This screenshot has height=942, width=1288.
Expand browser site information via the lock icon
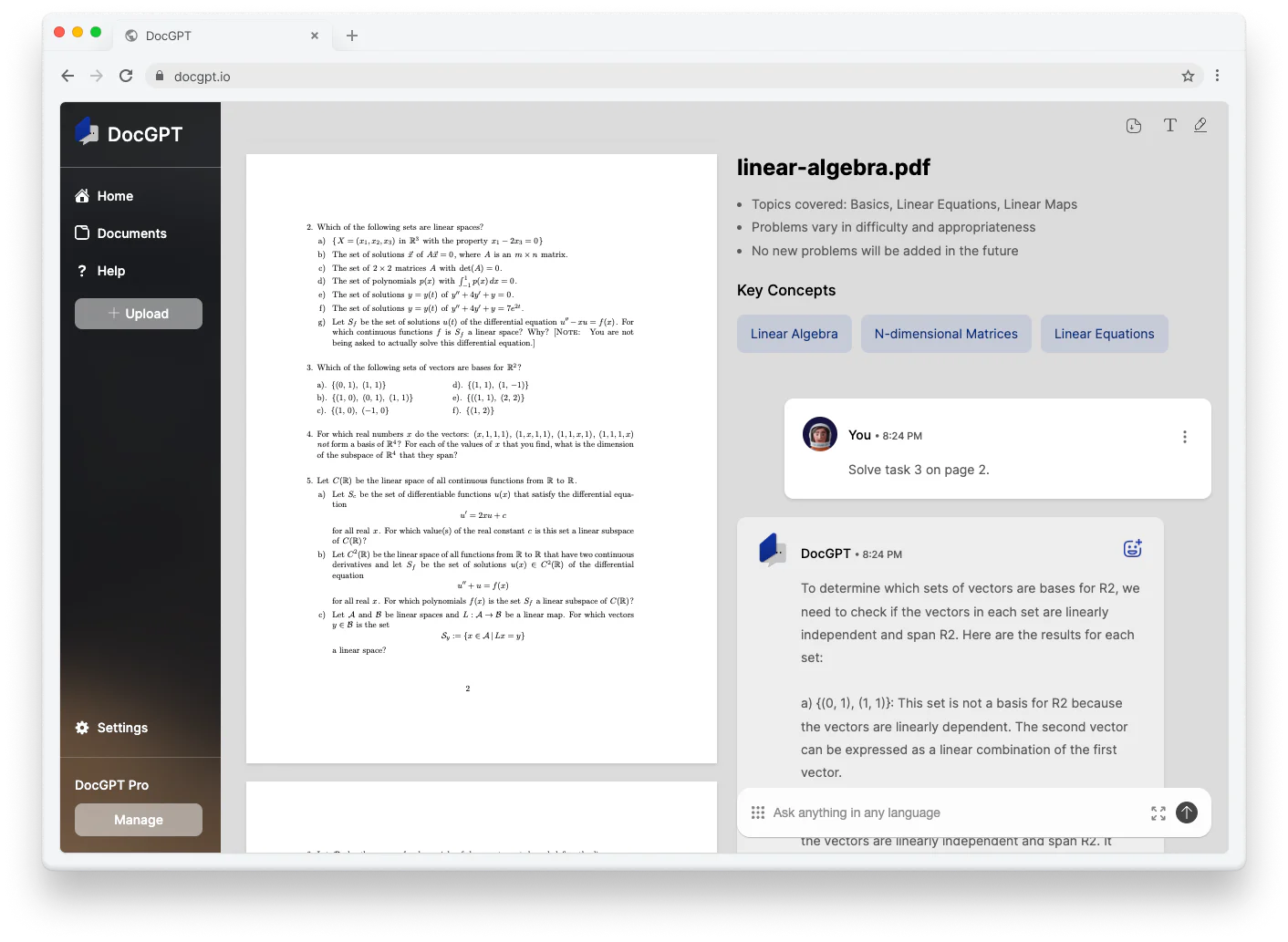[160, 76]
